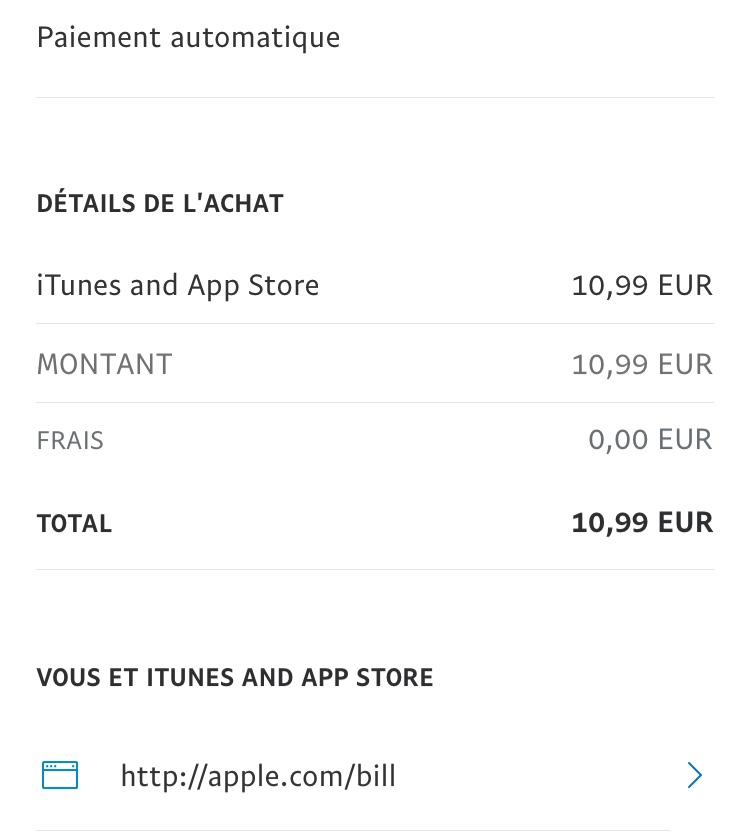Click the EUR currency in the TOTAL row
This screenshot has width=750, height=836.
tap(685, 523)
